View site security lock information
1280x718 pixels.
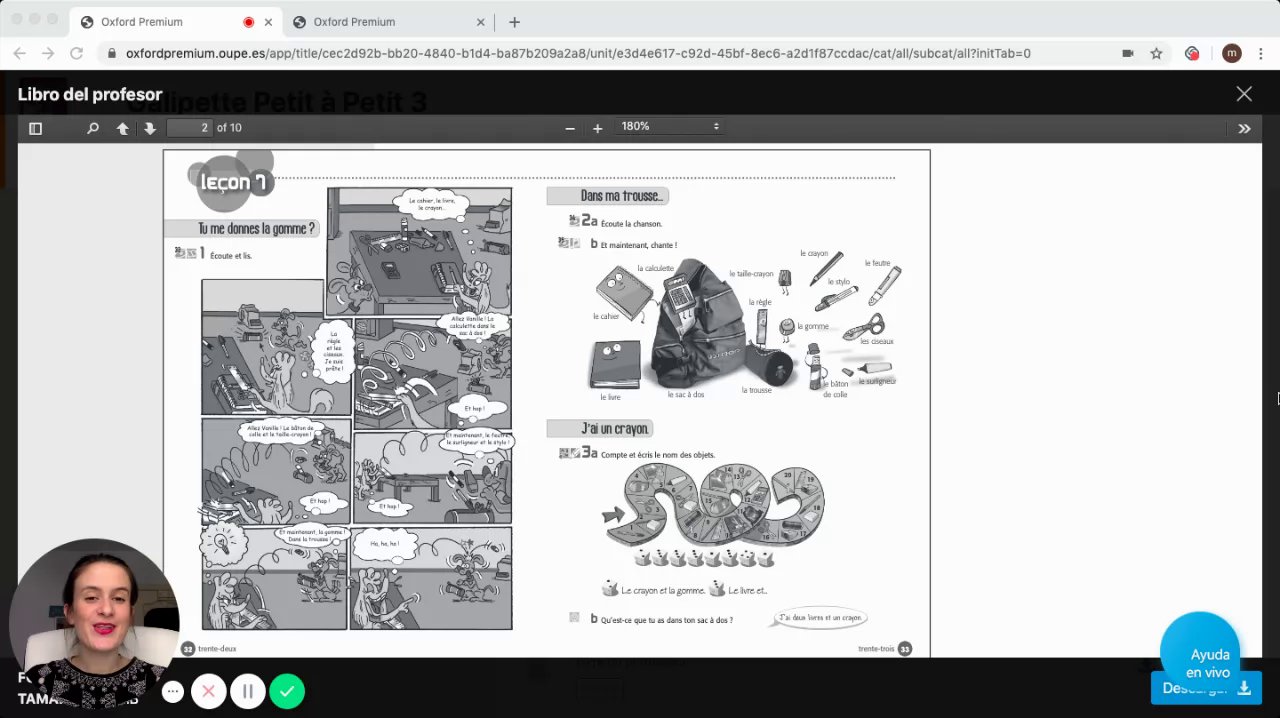coord(112,53)
